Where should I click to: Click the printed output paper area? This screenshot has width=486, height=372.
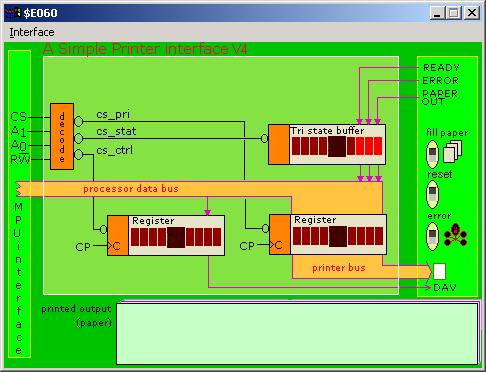tap(297, 334)
